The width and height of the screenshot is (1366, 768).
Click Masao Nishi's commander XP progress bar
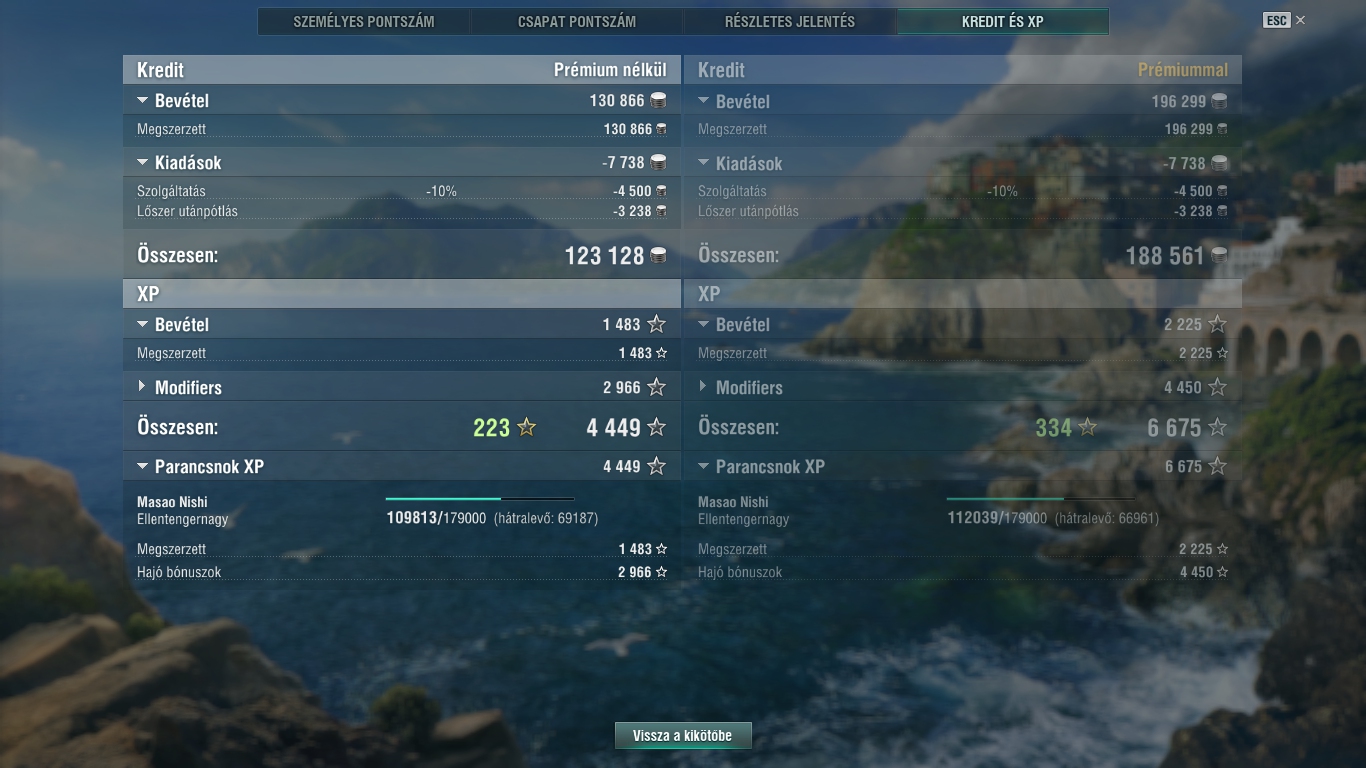pos(480,498)
